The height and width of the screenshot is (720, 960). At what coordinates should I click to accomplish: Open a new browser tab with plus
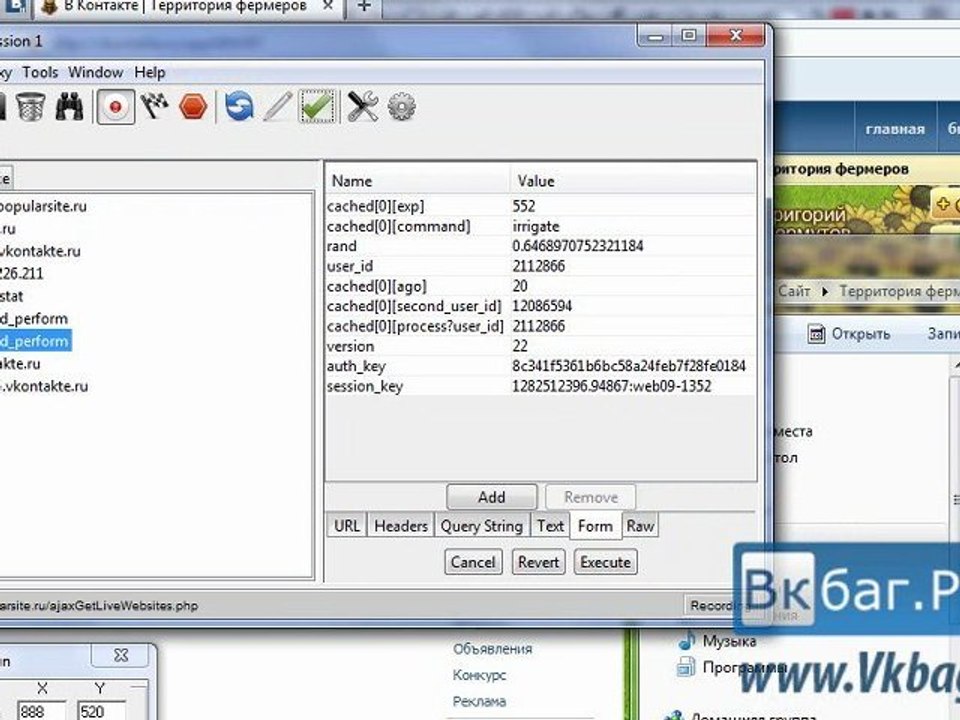click(364, 7)
